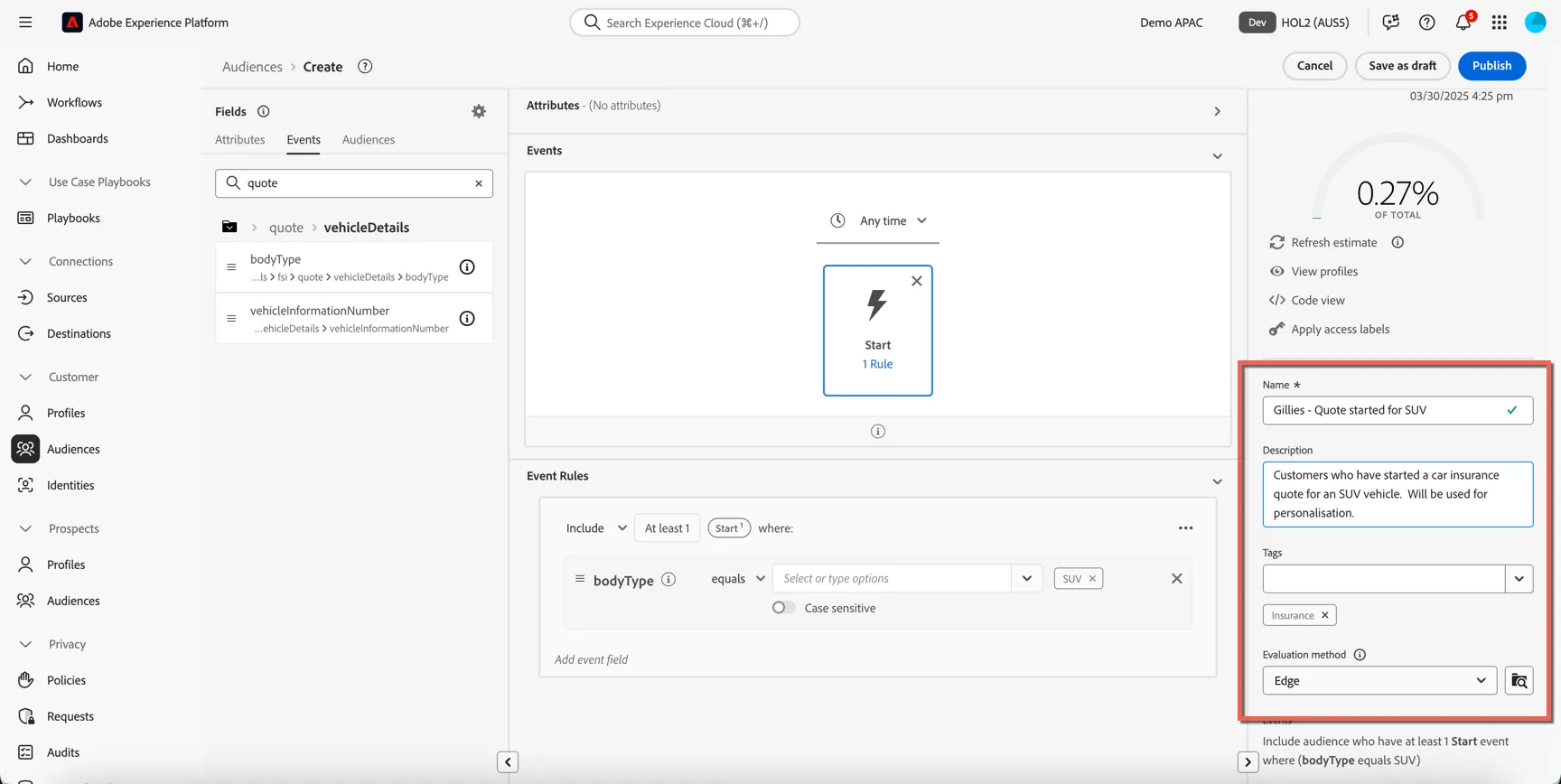Open Code view icon
The image size is (1561, 784).
[1276, 300]
